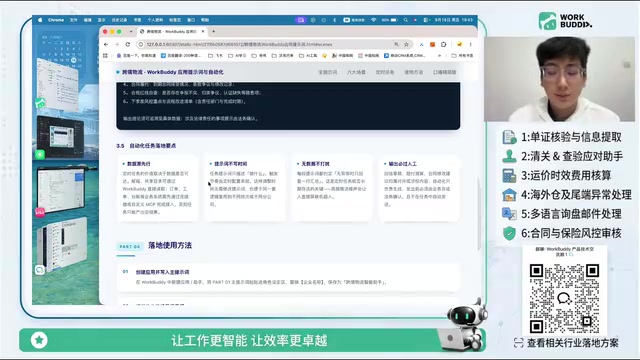
Task: Open the apps grid in bookmarks bar
Action: point(105,56)
